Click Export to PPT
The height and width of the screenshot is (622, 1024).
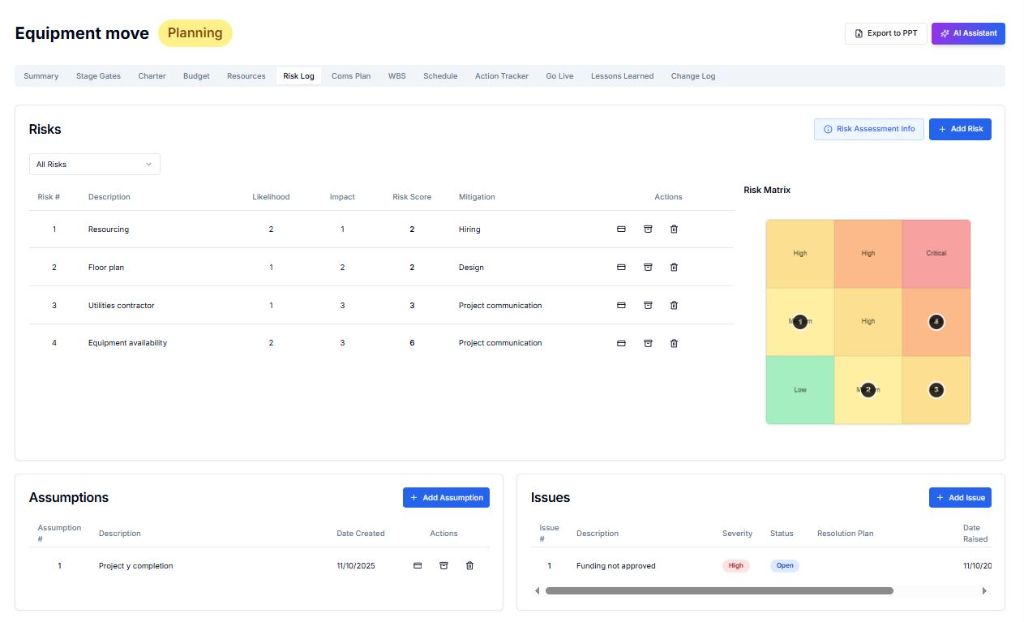(885, 33)
